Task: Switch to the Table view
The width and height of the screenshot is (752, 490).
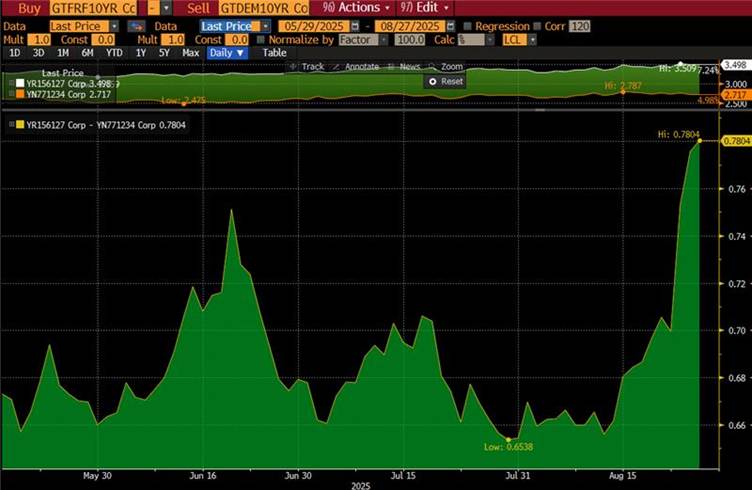Action: coord(273,52)
